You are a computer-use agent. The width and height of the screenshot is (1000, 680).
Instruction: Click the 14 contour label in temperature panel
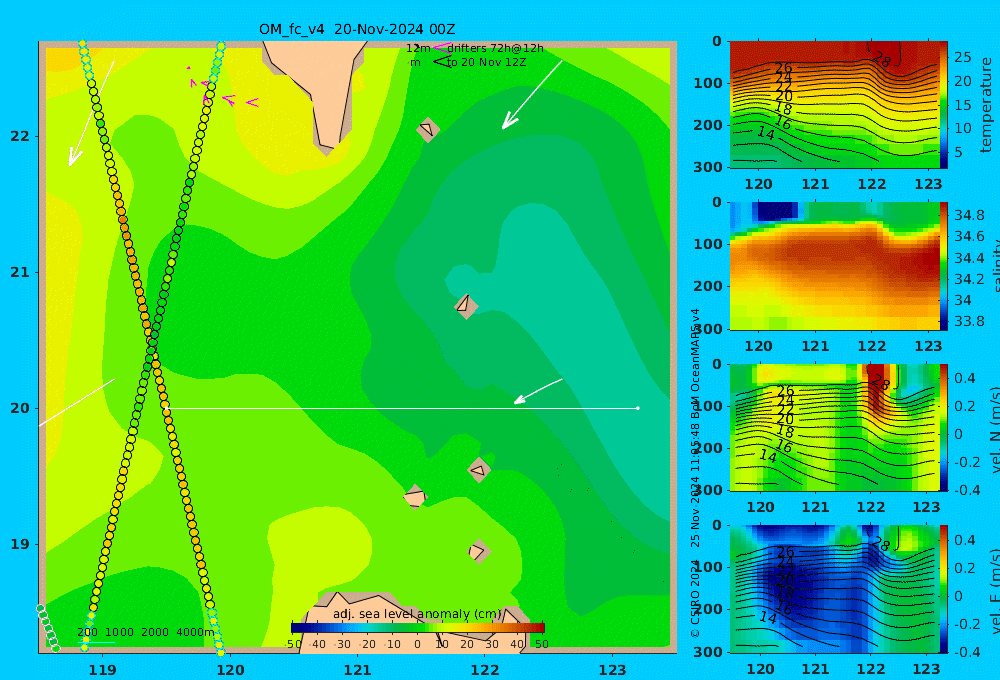(766, 133)
